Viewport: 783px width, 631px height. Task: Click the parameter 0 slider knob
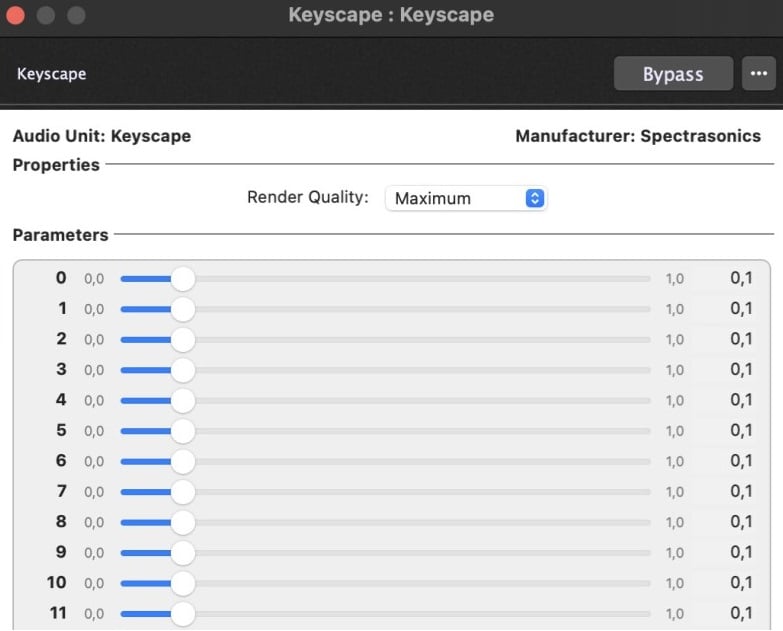pos(183,279)
